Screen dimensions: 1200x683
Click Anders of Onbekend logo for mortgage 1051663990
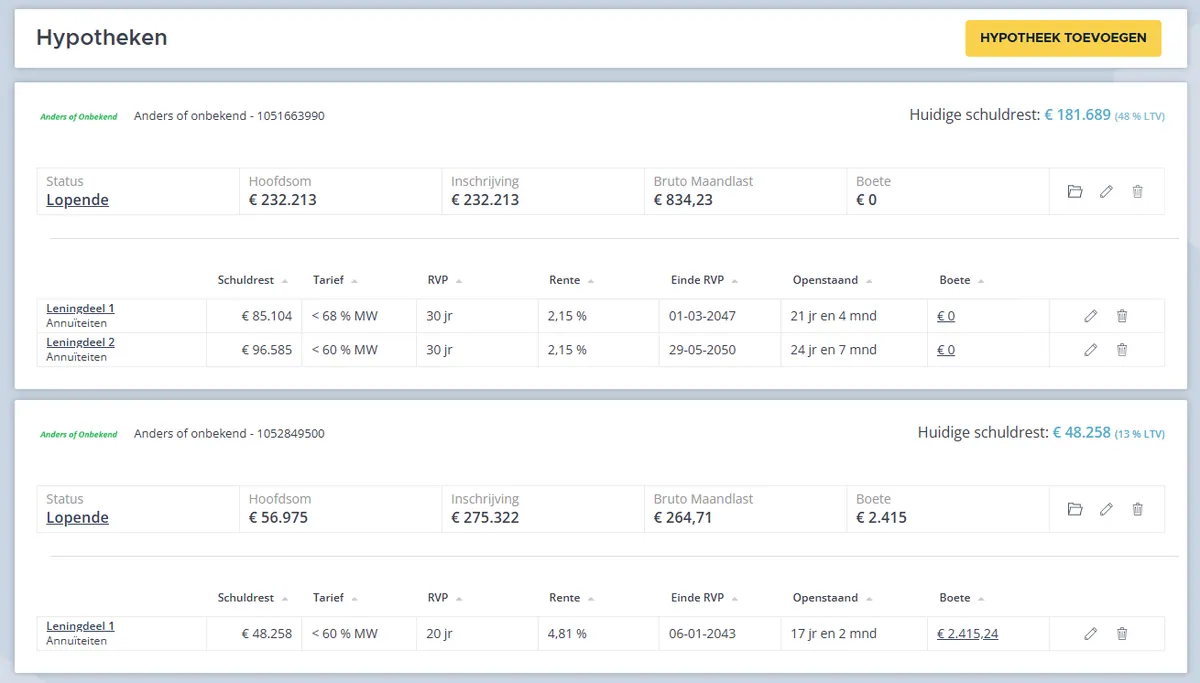pyautogui.click(x=79, y=116)
